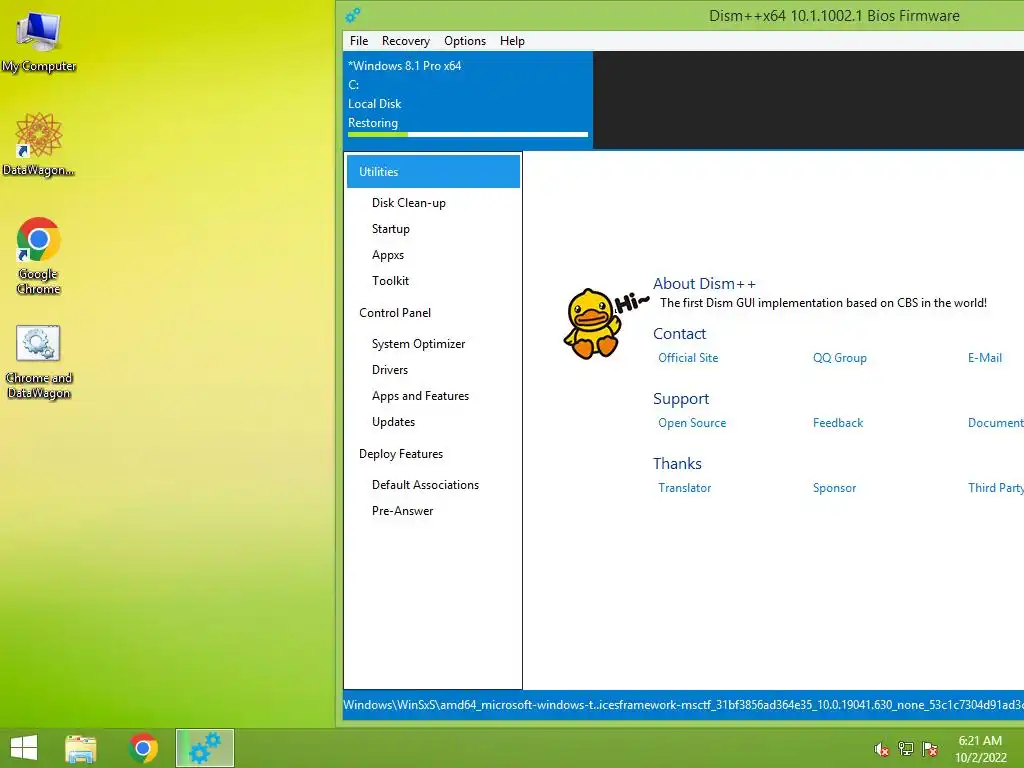Follow the Feedback link
This screenshot has height=768, width=1024.
(x=838, y=423)
